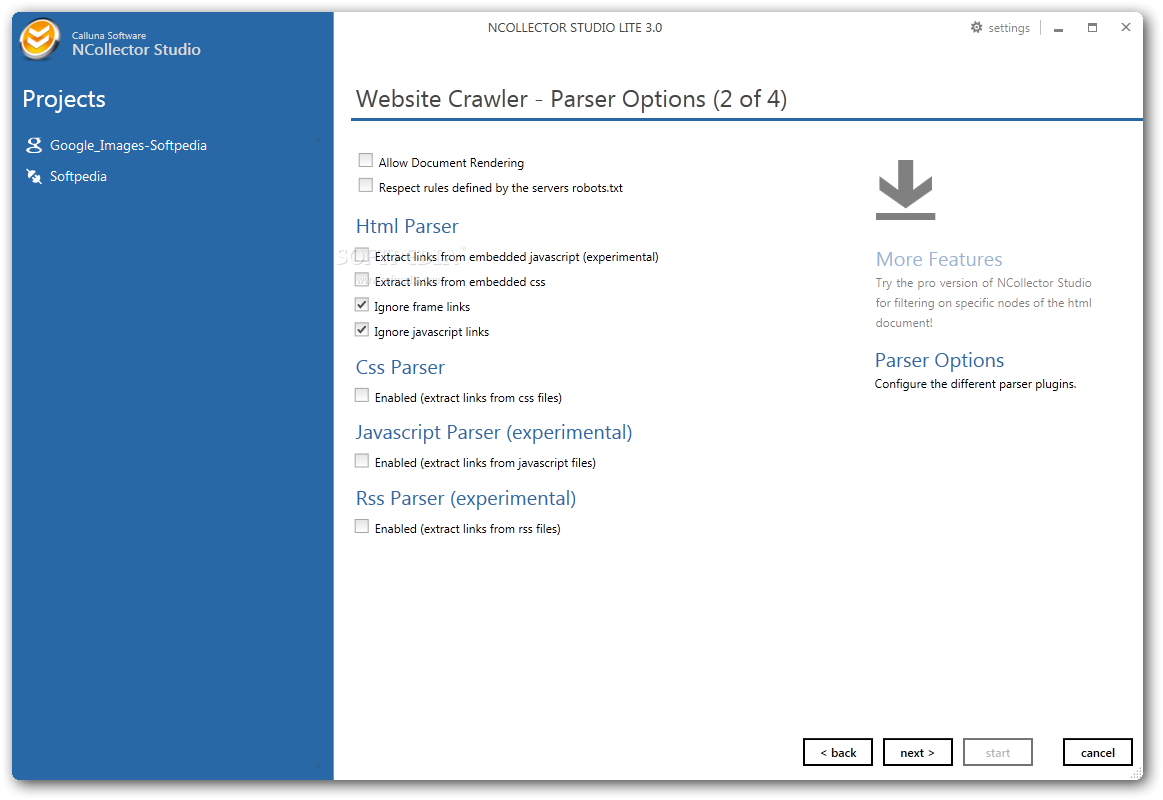
Task: Click the Softpedia crawler project icon
Action: coord(33,176)
